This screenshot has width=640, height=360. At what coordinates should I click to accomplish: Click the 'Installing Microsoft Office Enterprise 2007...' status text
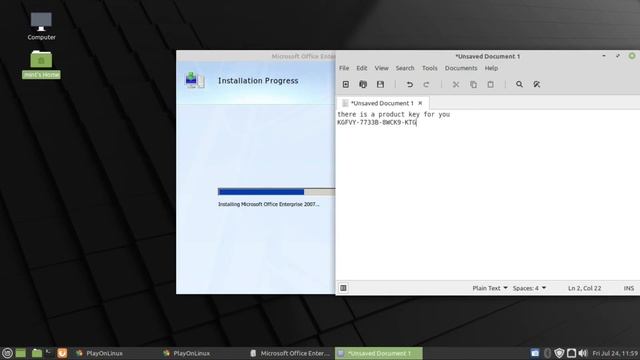pyautogui.click(x=269, y=204)
